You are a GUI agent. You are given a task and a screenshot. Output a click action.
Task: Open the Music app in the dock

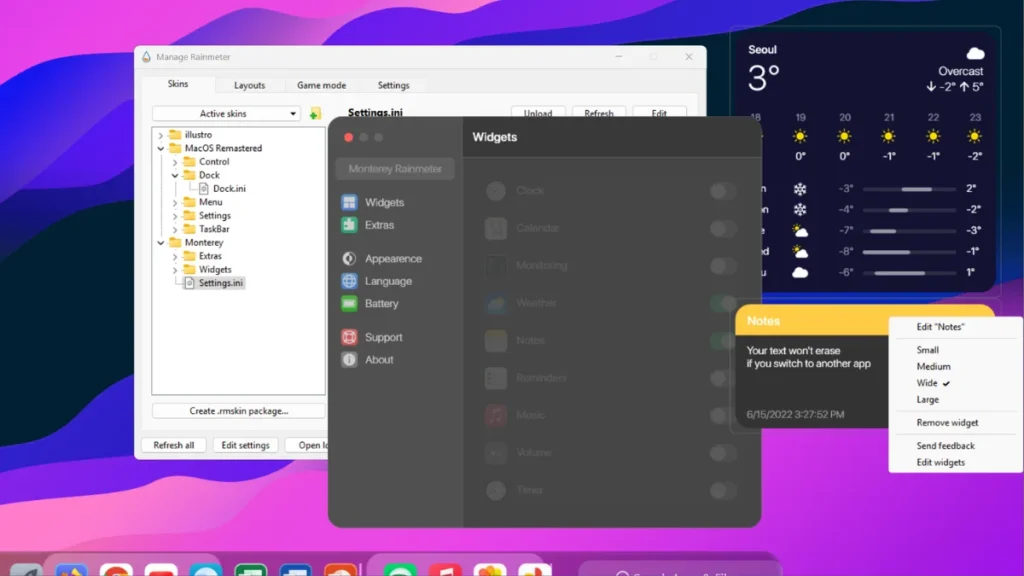(445, 569)
